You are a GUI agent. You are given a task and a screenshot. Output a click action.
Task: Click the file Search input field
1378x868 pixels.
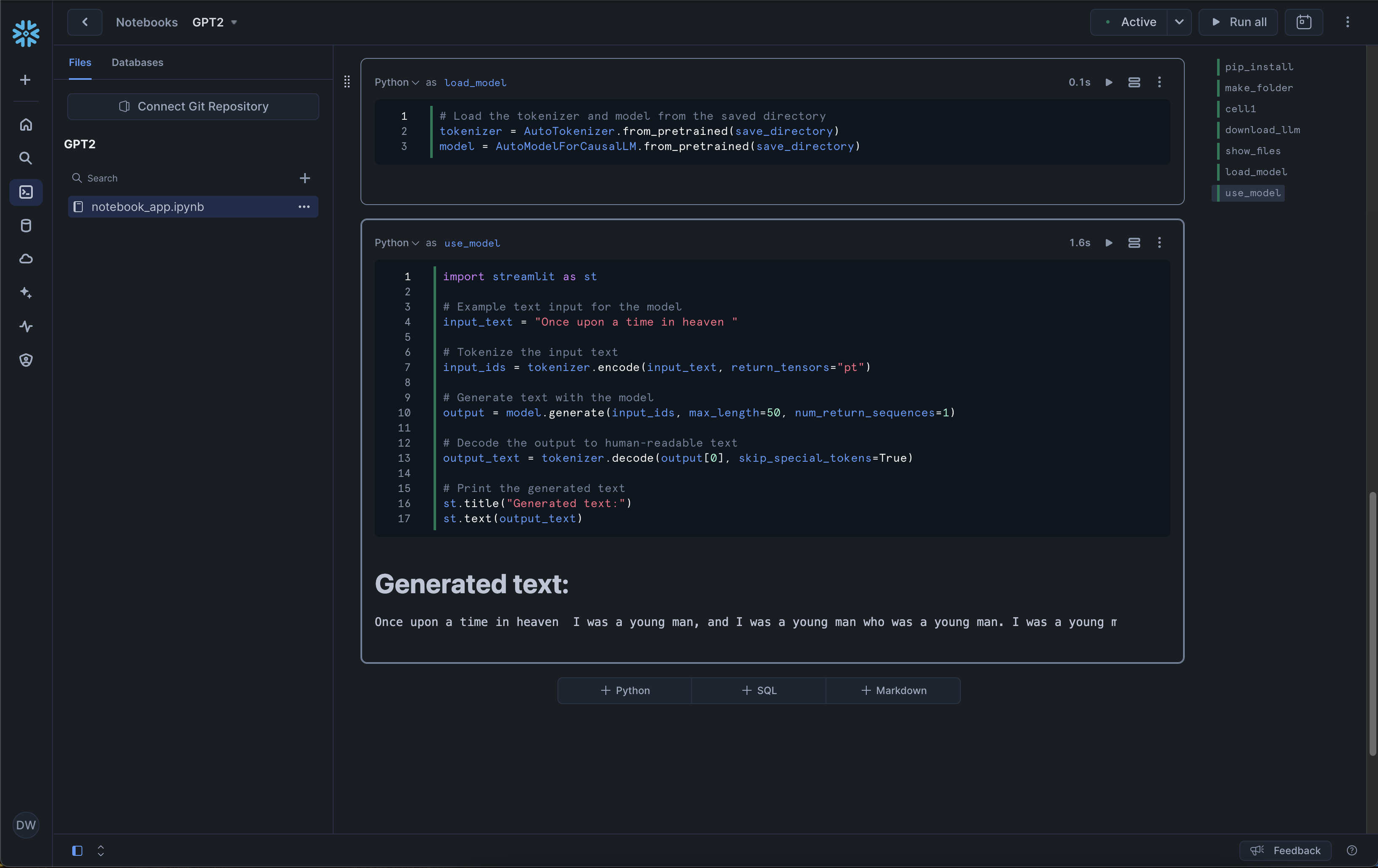coord(180,178)
